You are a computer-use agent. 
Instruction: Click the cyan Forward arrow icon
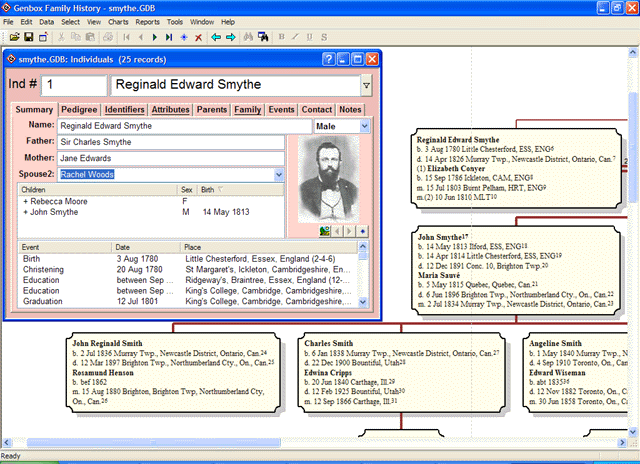[x=231, y=38]
